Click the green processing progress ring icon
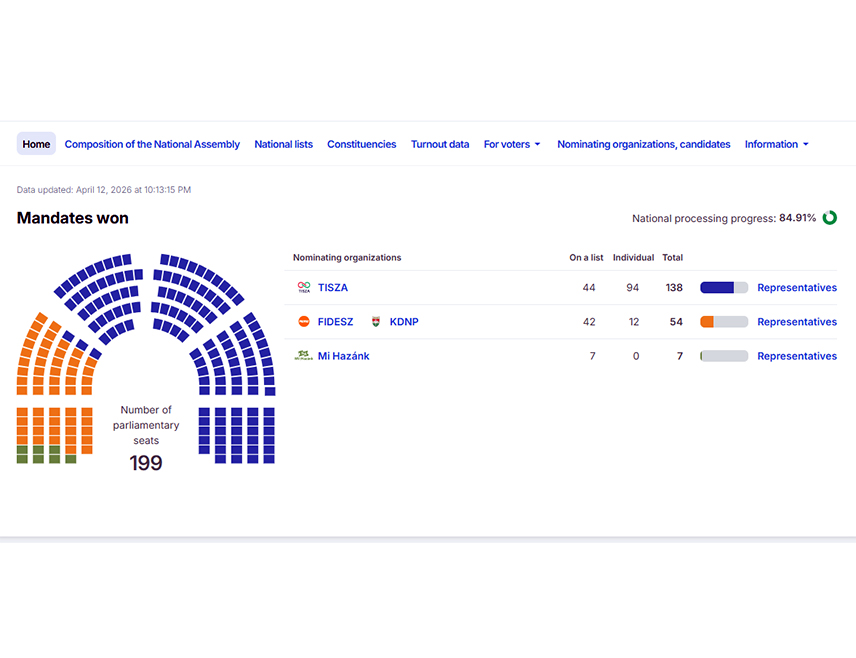This screenshot has width=856, height=658. click(x=829, y=218)
